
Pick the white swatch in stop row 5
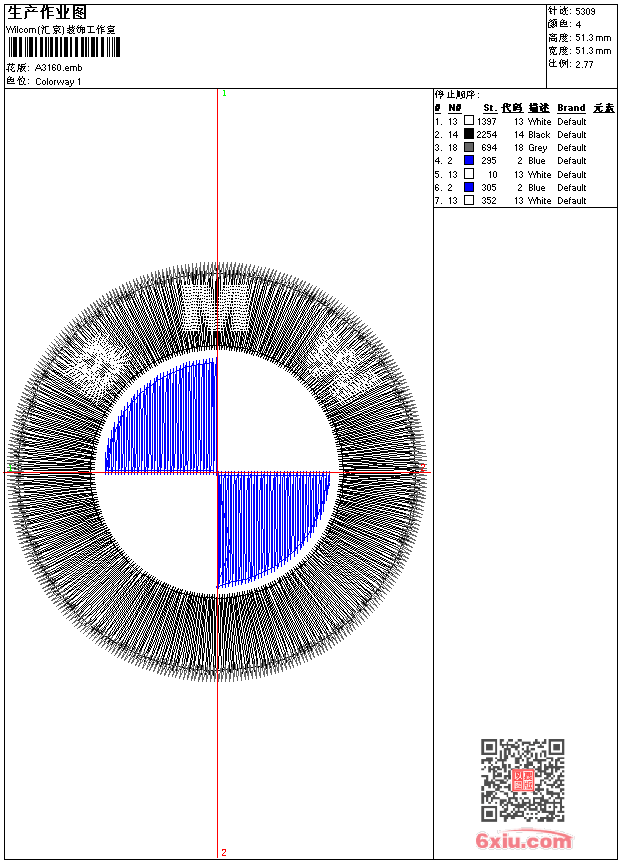469,174
